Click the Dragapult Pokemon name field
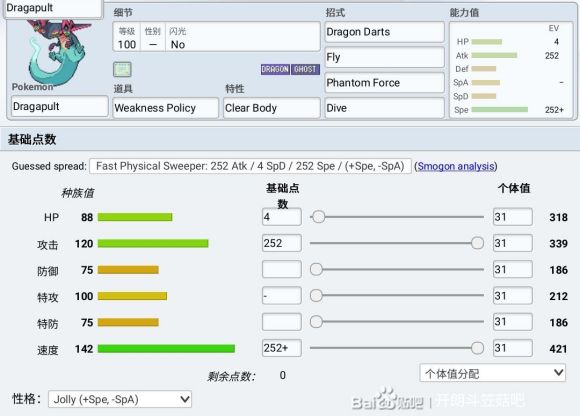The width and height of the screenshot is (580, 416). point(60,106)
